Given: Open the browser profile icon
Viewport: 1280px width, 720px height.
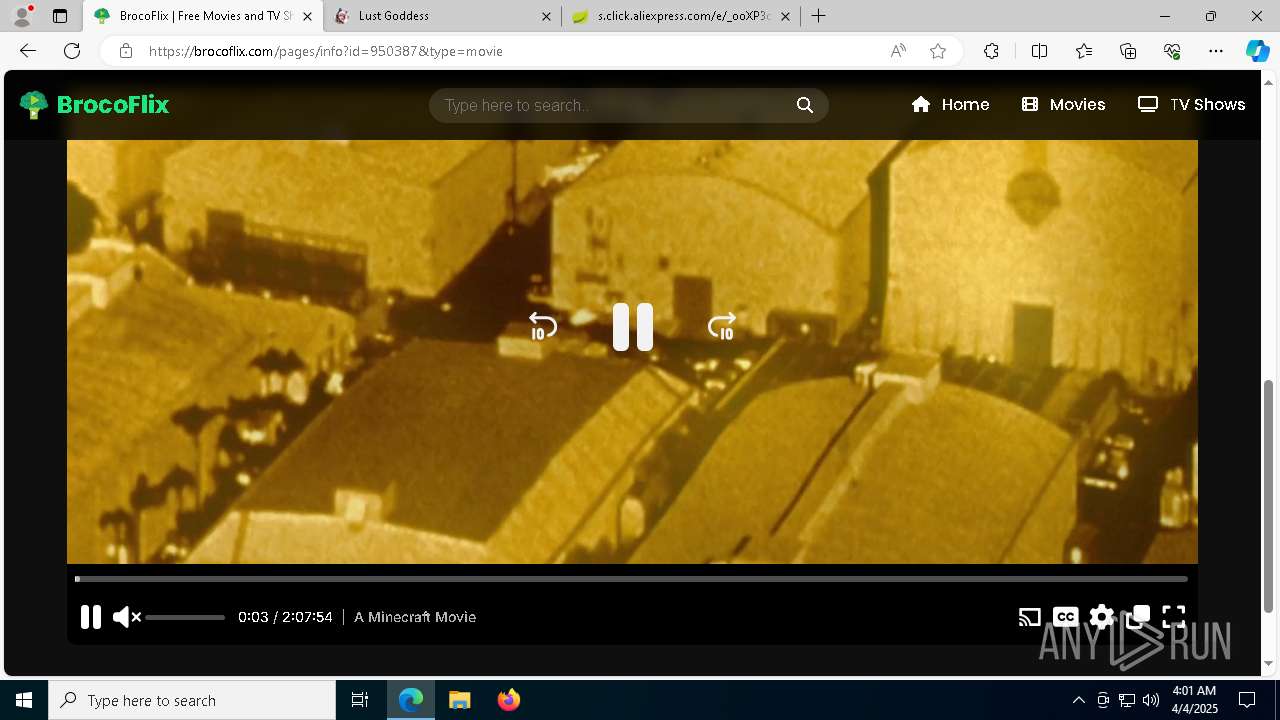Looking at the screenshot, I should click(x=22, y=16).
